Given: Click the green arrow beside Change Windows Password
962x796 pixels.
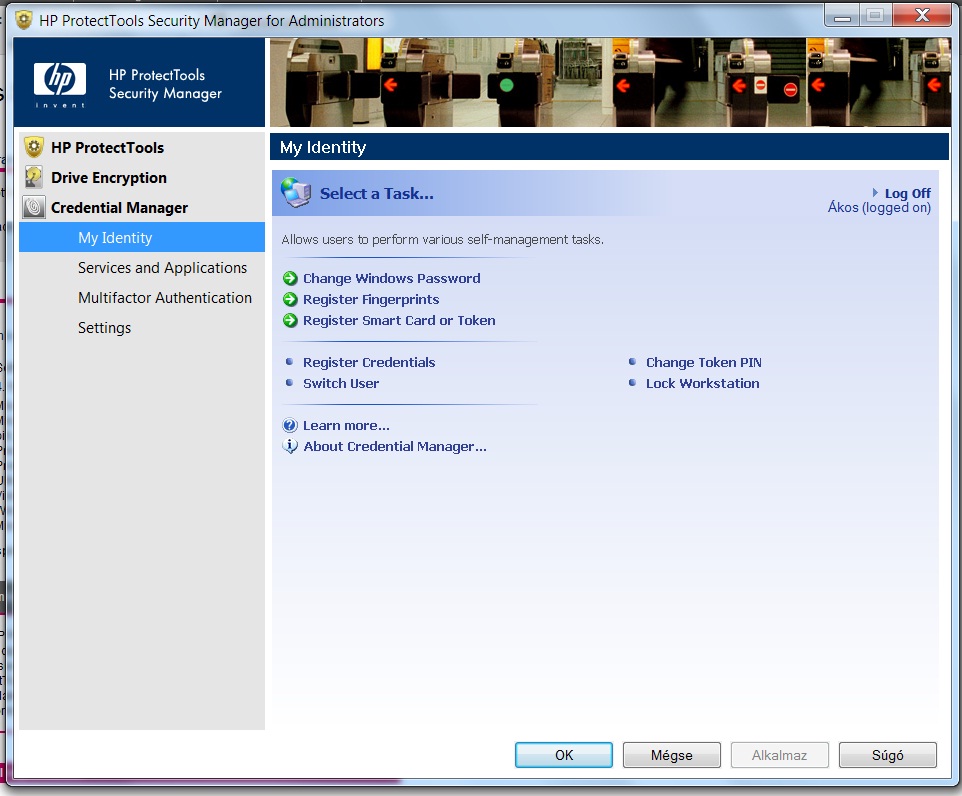Looking at the screenshot, I should [x=290, y=279].
